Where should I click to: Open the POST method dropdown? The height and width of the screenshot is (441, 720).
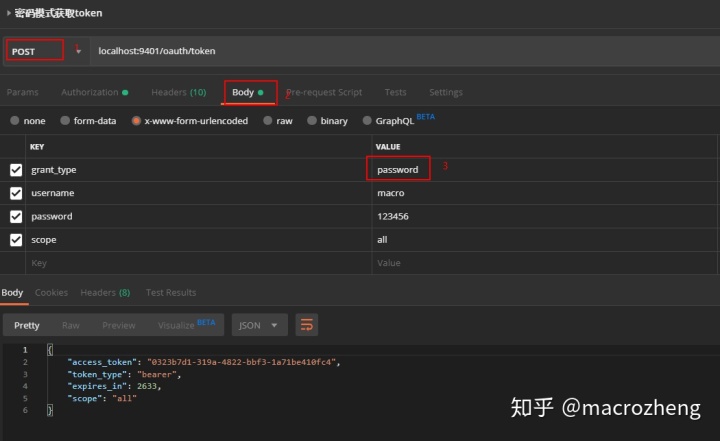[x=45, y=51]
